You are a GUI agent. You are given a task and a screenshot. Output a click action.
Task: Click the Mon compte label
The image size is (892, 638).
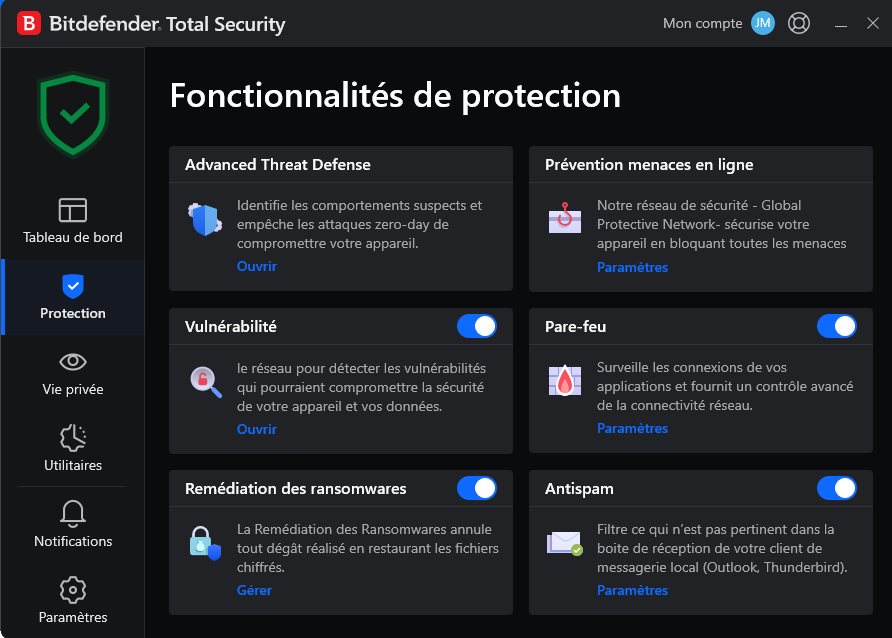pos(703,23)
